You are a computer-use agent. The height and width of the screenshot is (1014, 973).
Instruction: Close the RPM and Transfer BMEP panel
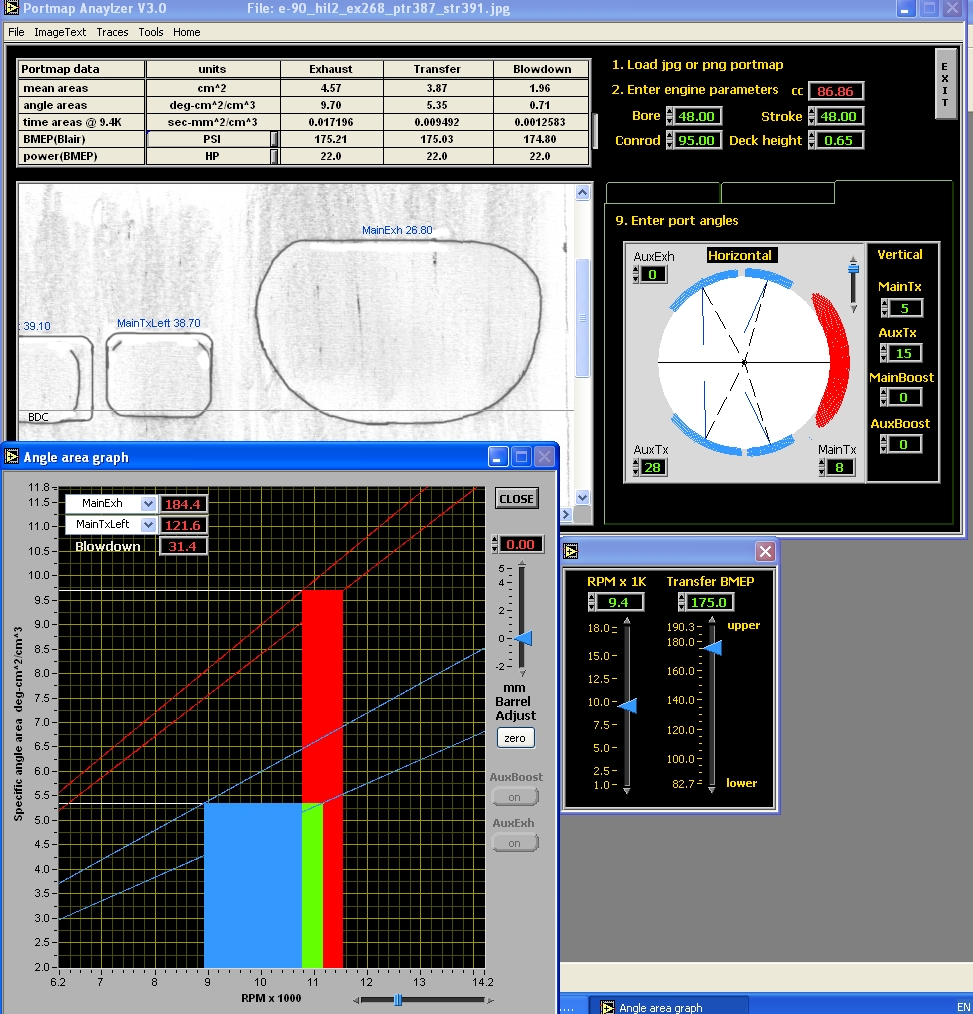point(764,551)
